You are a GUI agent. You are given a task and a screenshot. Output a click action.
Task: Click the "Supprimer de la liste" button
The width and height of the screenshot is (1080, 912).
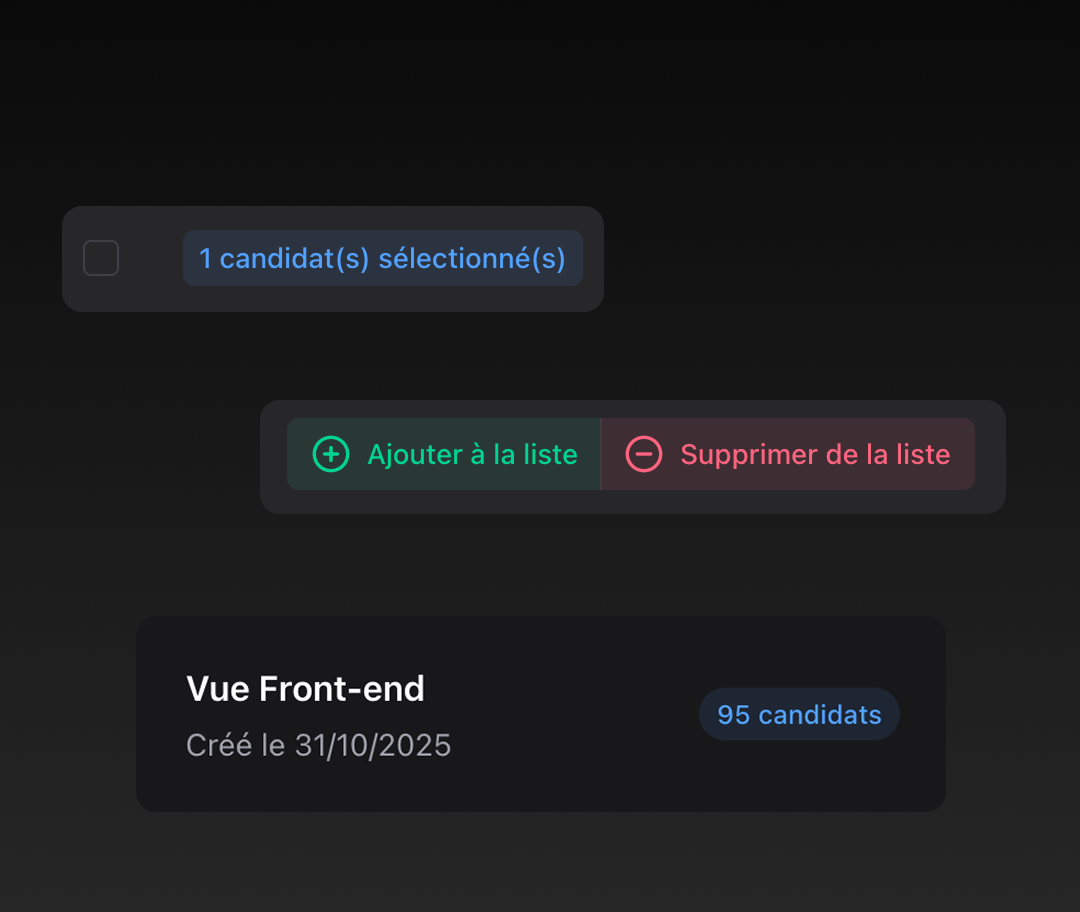point(788,454)
